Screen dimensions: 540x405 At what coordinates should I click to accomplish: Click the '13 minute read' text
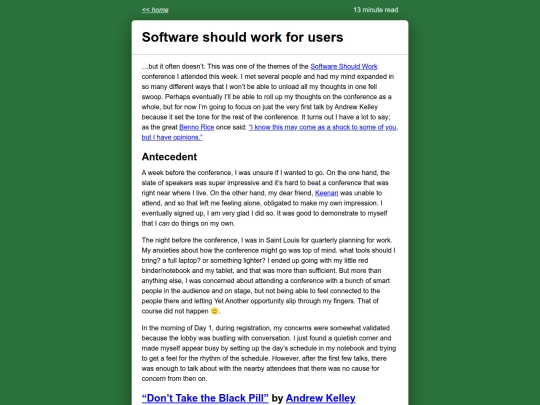pyautogui.click(x=376, y=10)
